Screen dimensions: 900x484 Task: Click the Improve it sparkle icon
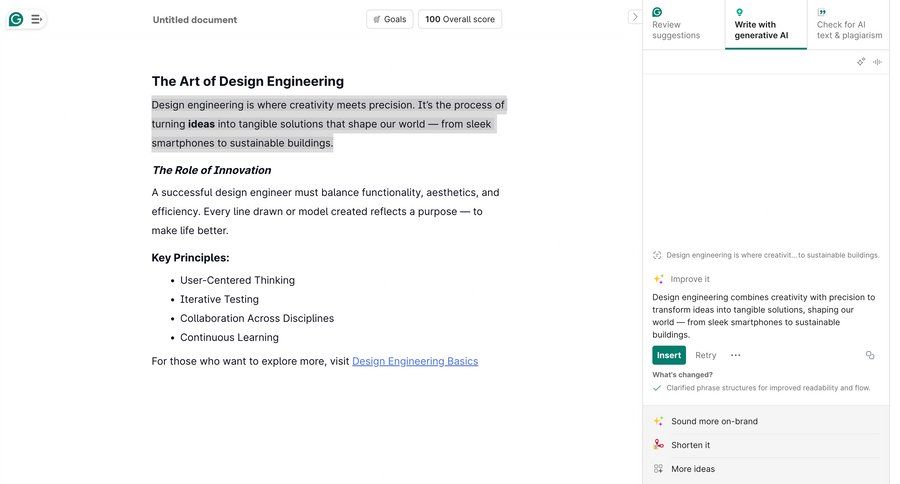click(x=658, y=279)
